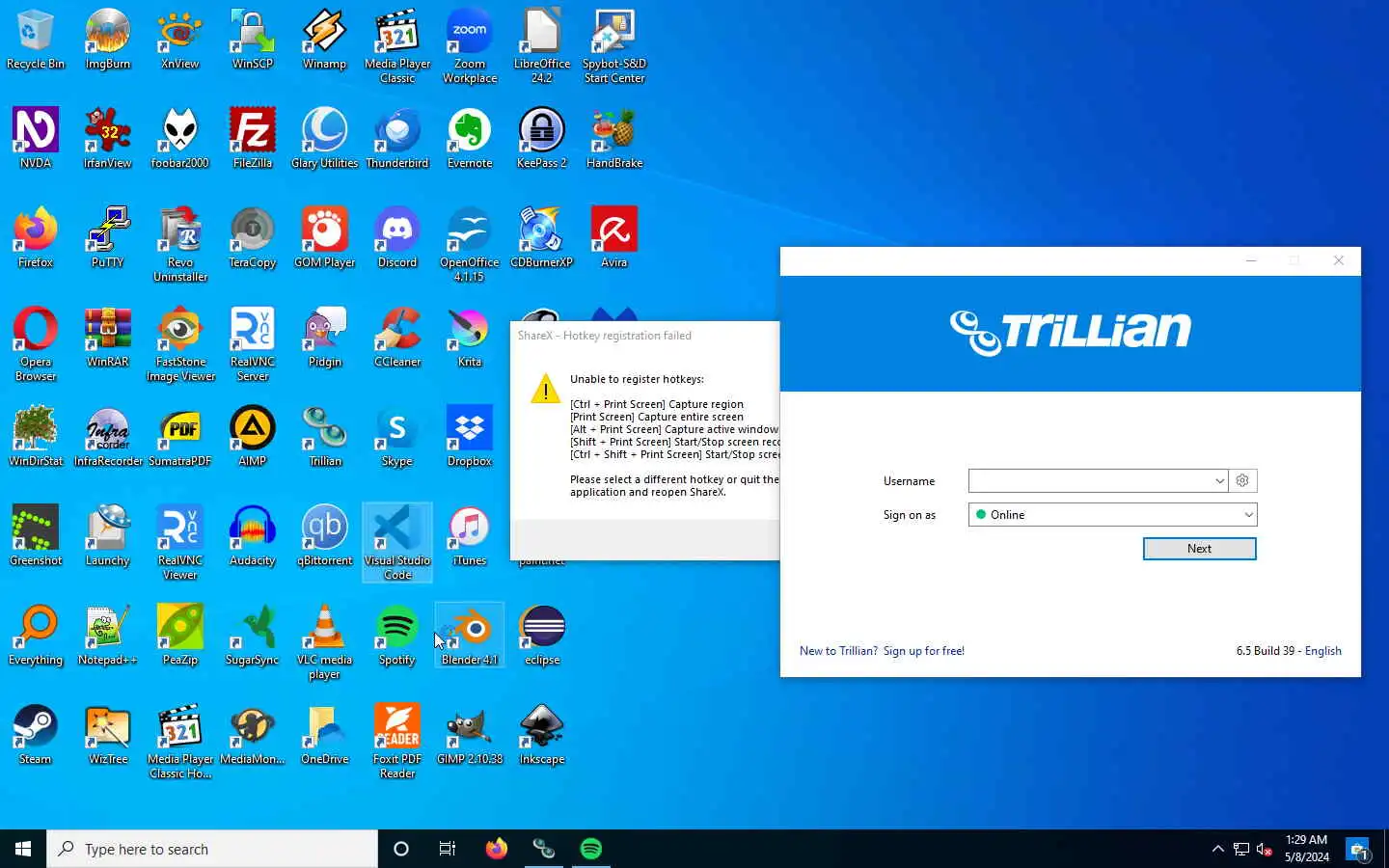Viewport: 1389px width, 868px height.
Task: Open Task View on the taskbar
Action: [448, 849]
